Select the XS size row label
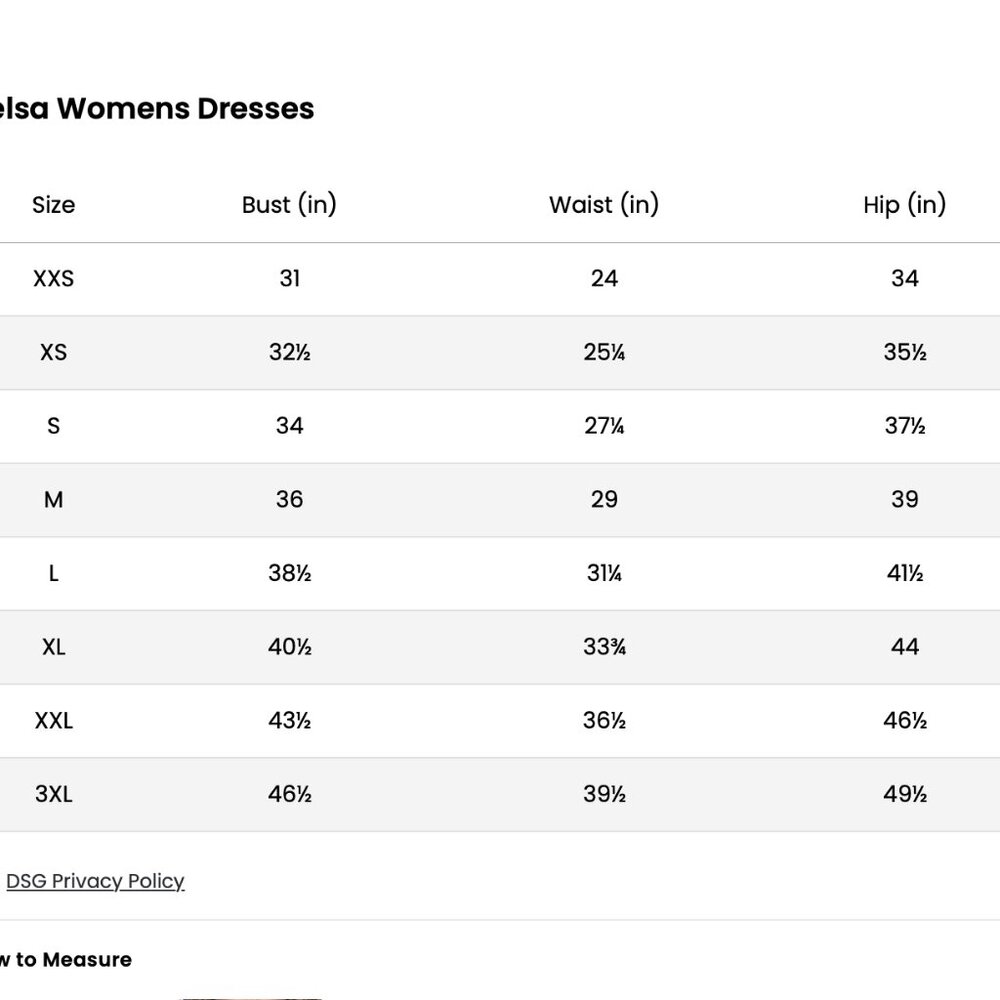The image size is (1000, 1000). click(54, 352)
